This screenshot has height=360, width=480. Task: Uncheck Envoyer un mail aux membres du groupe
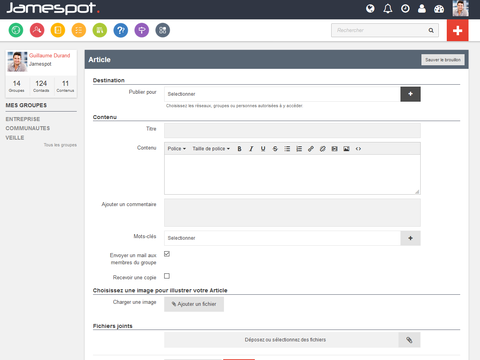[167, 254]
